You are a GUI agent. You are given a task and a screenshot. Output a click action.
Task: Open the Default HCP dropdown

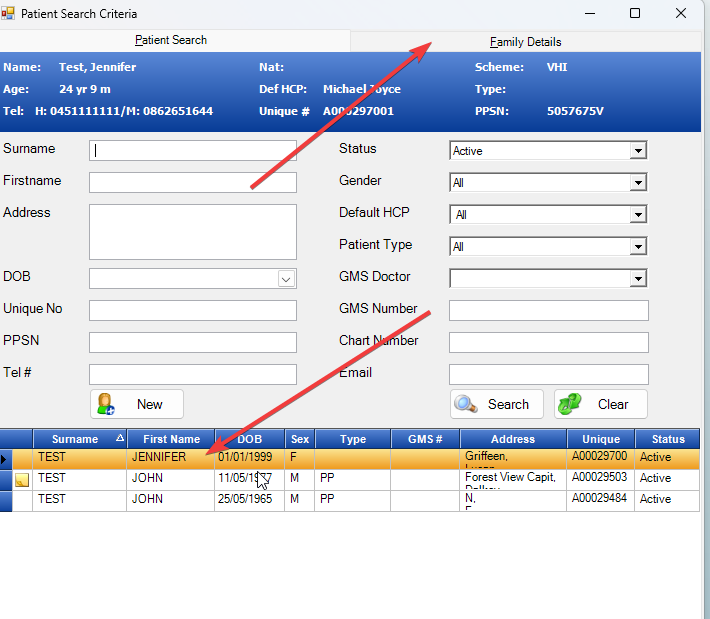[638, 215]
